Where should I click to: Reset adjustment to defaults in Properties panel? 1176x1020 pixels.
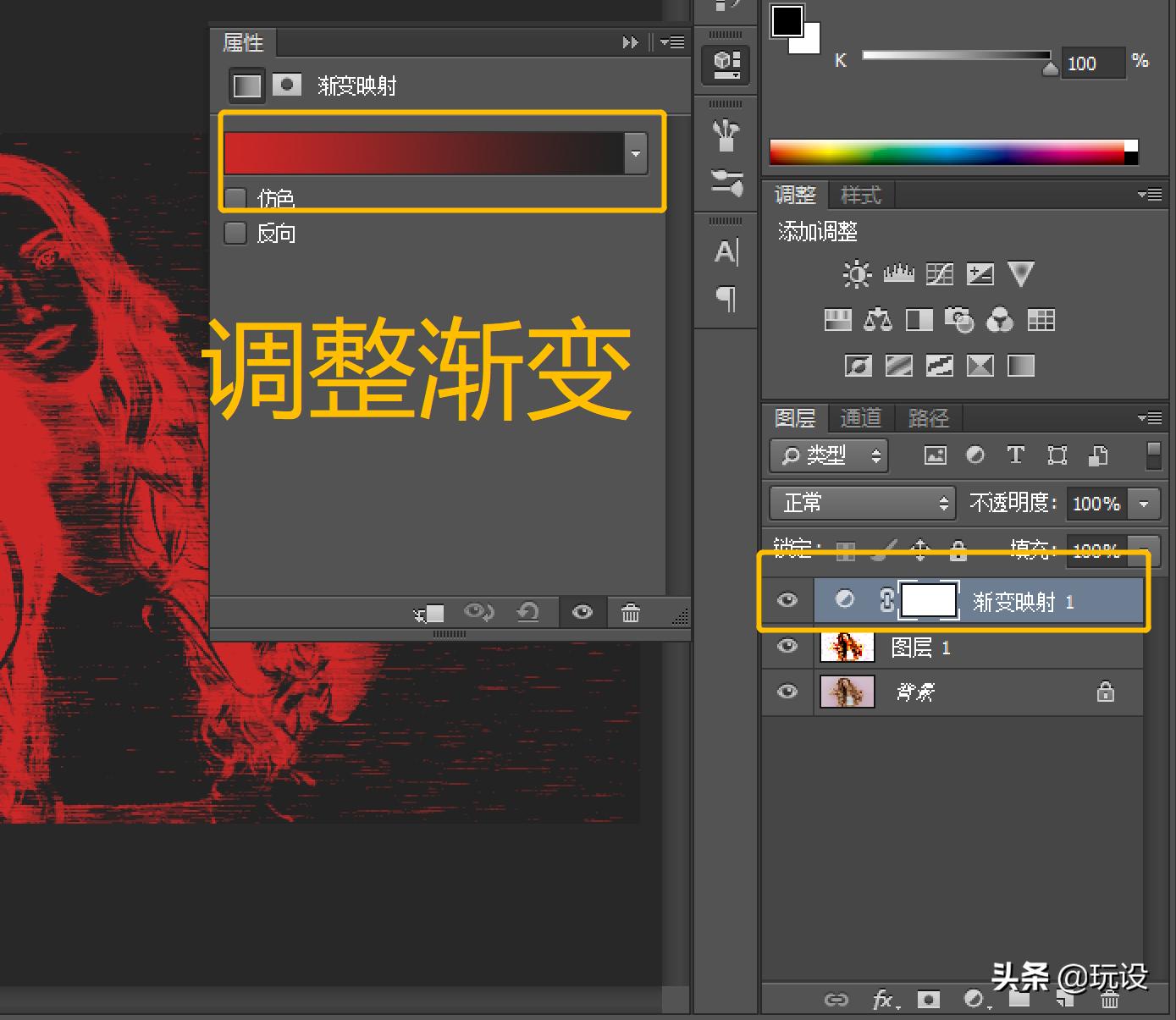click(528, 613)
